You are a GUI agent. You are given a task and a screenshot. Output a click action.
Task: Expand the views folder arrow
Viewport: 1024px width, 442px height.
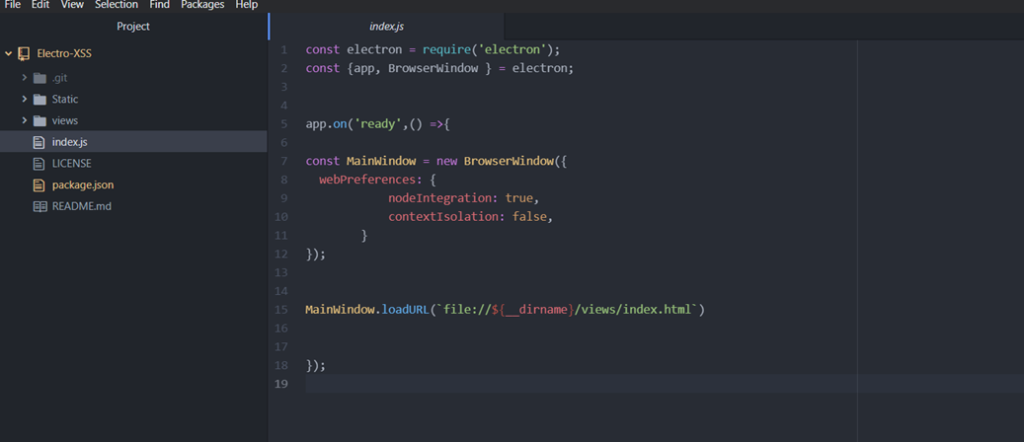click(x=24, y=121)
